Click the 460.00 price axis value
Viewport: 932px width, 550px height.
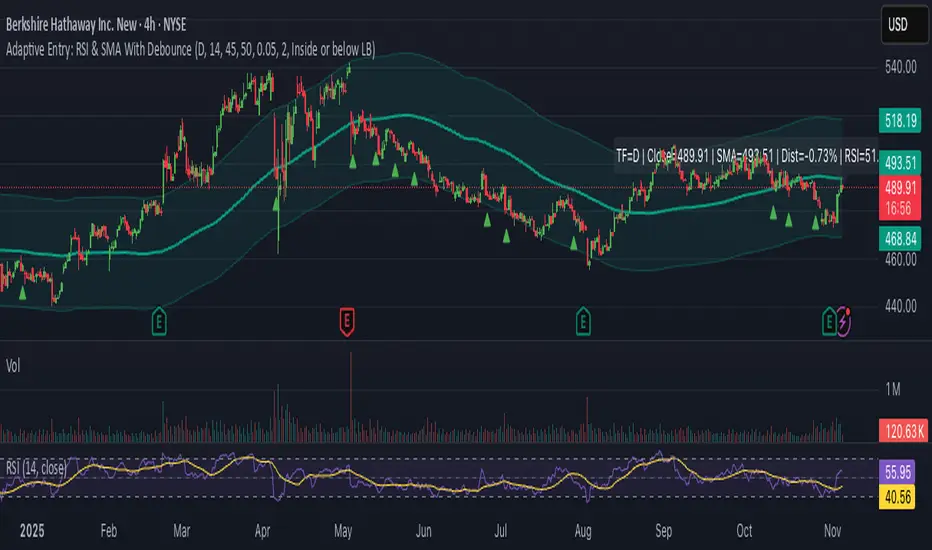pos(900,259)
